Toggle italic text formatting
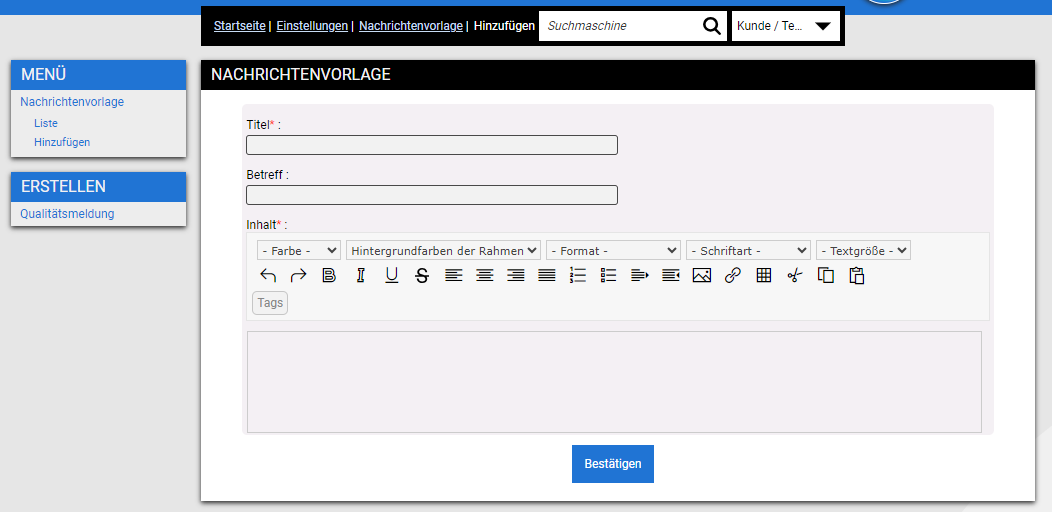The height and width of the screenshot is (512, 1052). tap(360, 276)
